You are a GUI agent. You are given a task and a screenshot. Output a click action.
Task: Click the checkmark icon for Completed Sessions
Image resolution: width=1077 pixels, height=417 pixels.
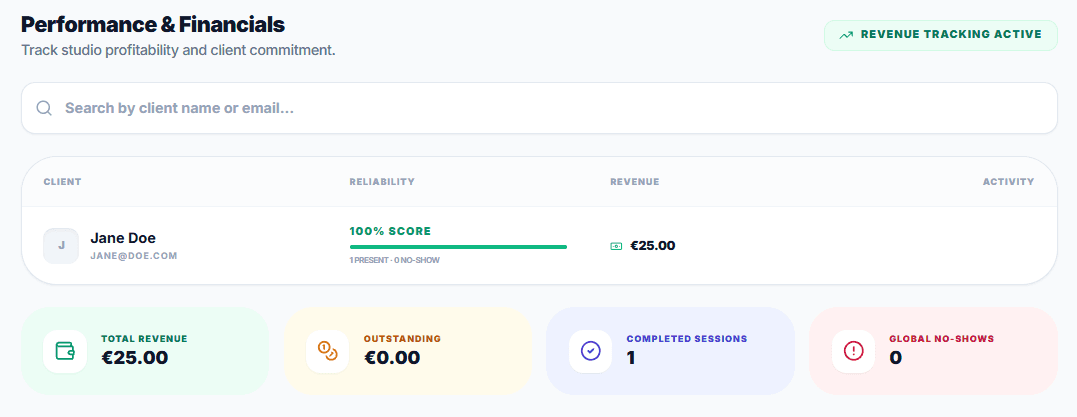click(590, 351)
